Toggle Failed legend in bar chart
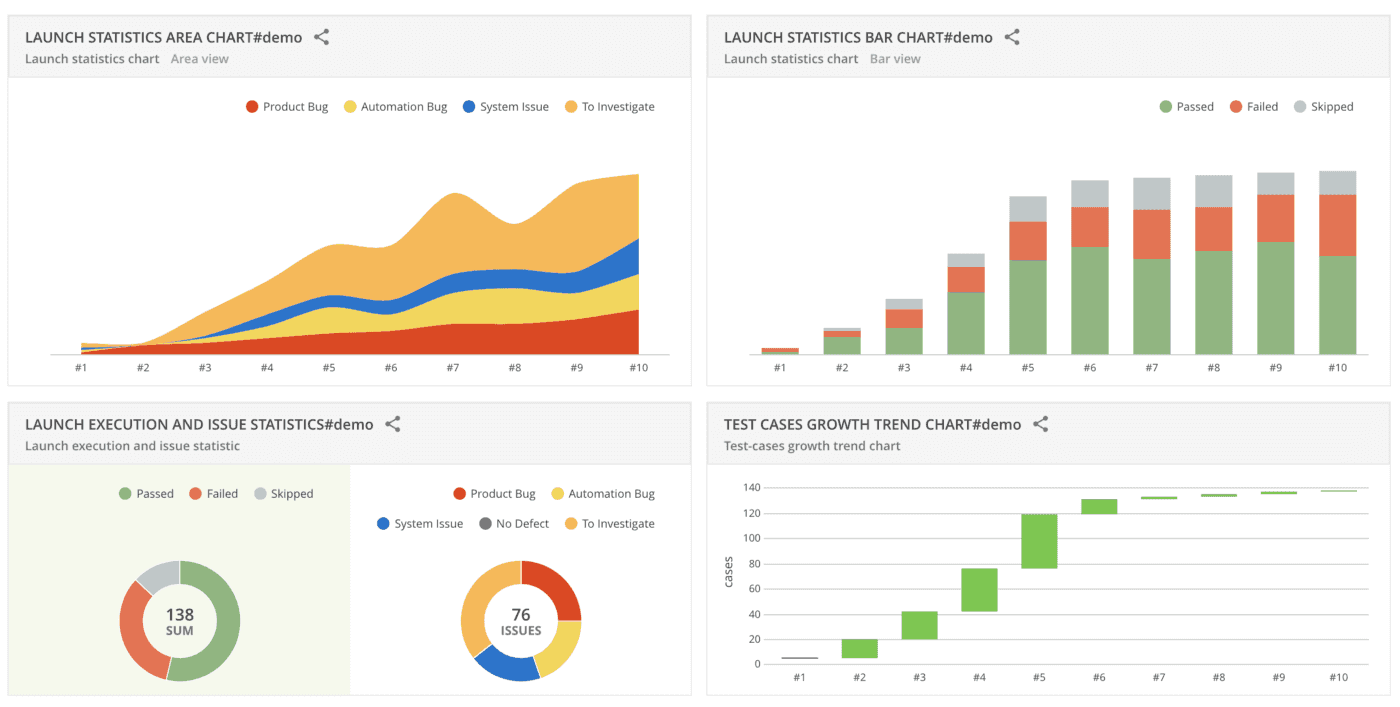This screenshot has height=707, width=1400. click(x=1253, y=107)
